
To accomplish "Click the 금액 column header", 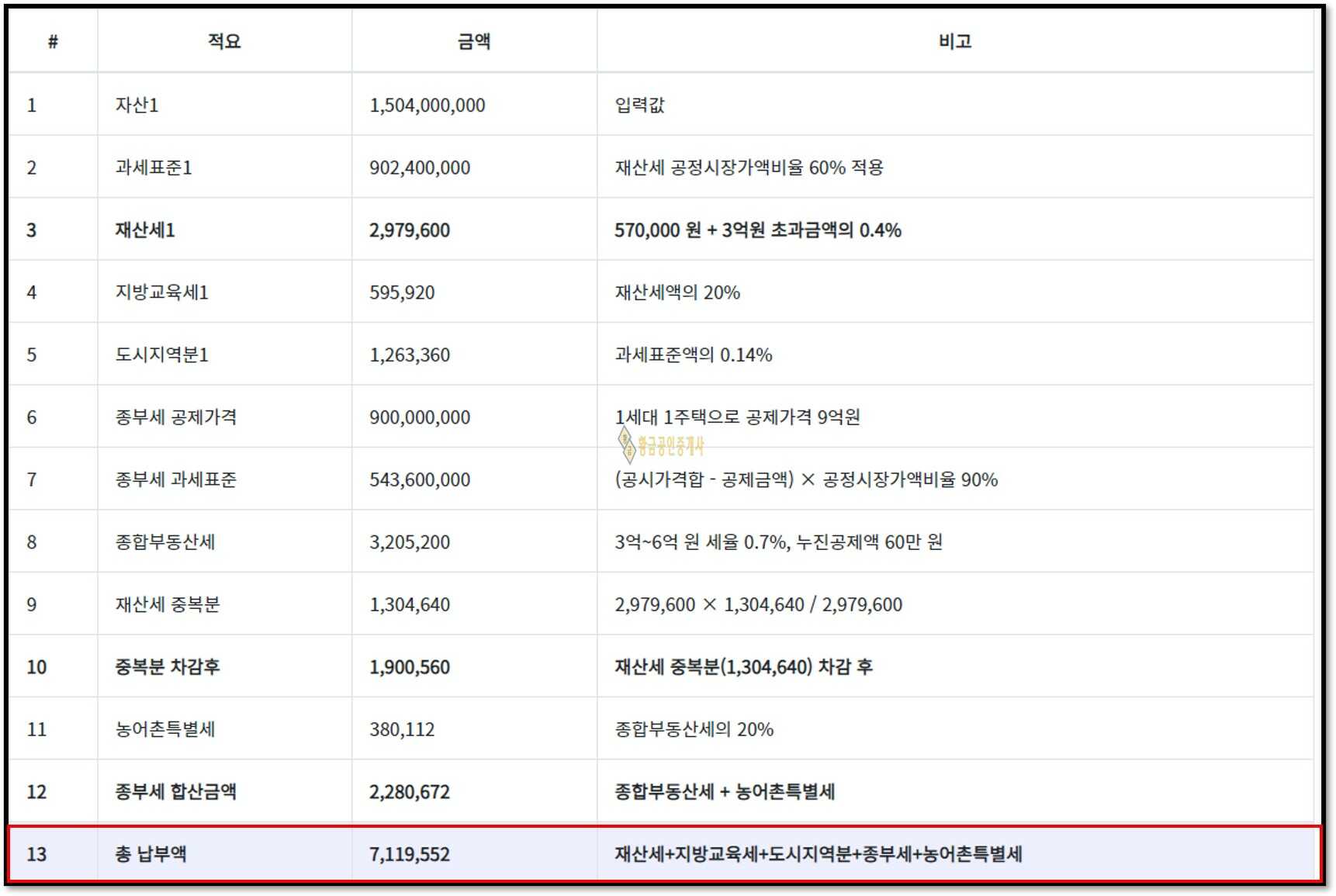I will 473,41.
